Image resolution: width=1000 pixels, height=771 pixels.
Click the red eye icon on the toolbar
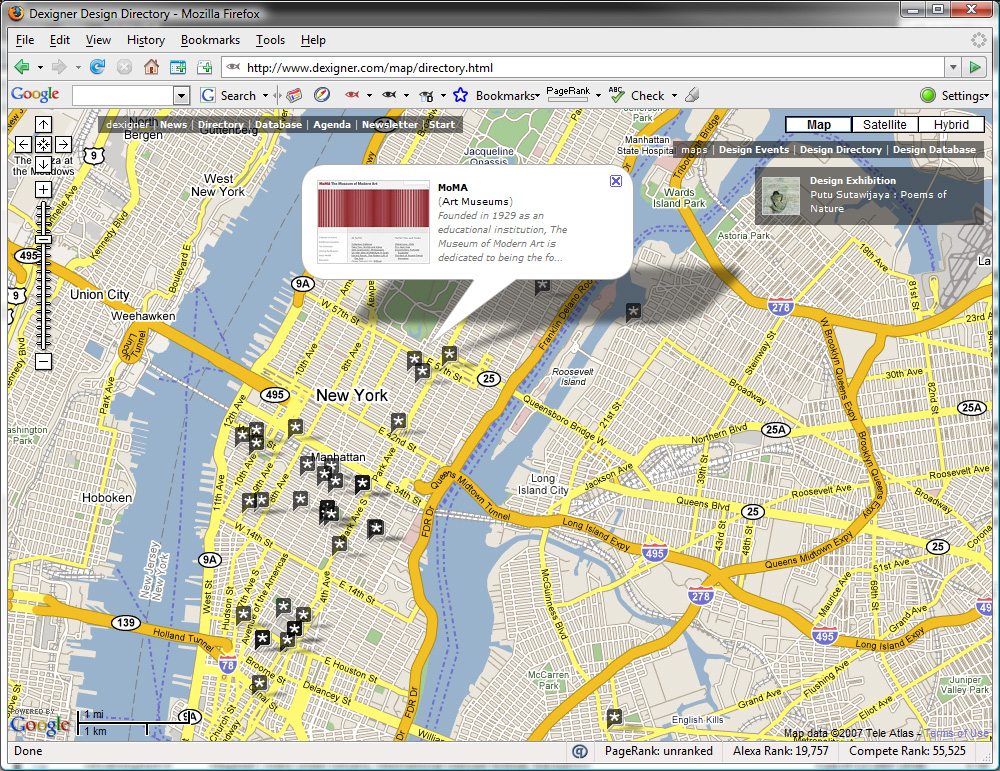pyautogui.click(x=352, y=95)
